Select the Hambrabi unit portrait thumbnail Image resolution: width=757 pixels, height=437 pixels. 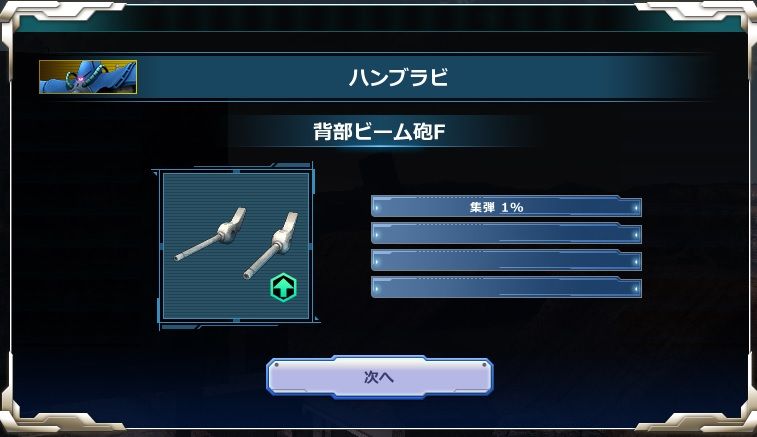point(88,77)
